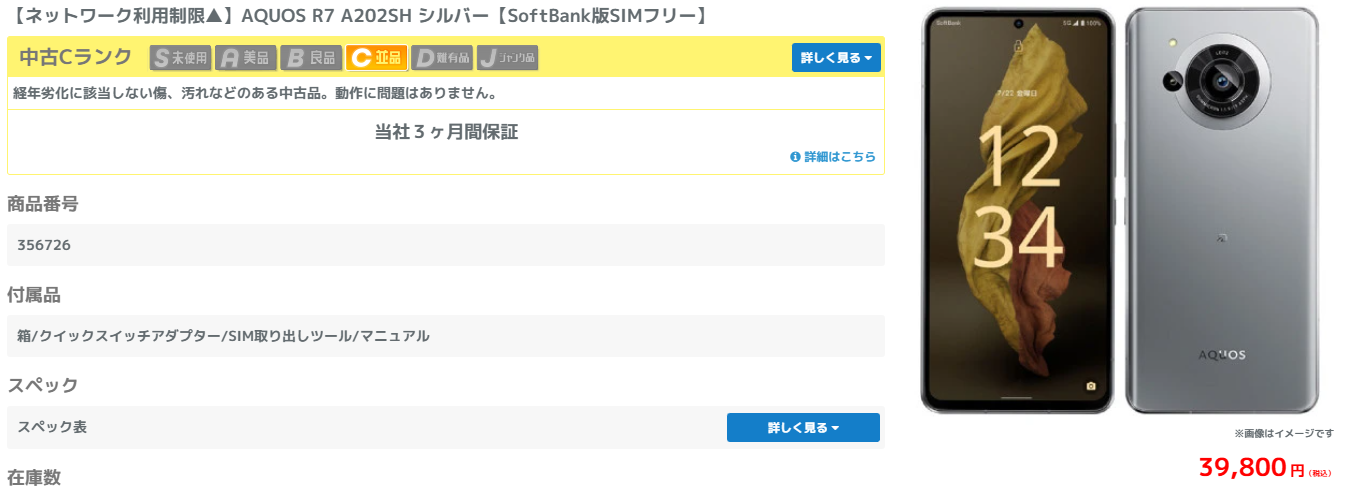Click the product number 356726 field
The width and height of the screenshot is (1351, 486).
pyautogui.click(x=44, y=245)
